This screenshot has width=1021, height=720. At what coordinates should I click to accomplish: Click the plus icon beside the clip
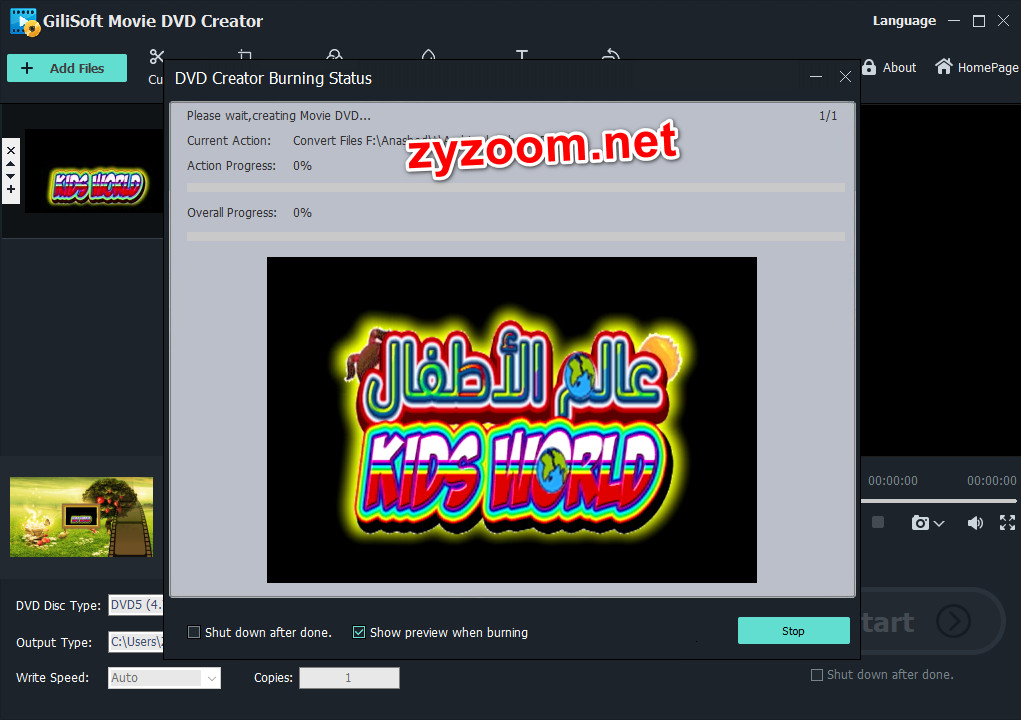pyautogui.click(x=11, y=189)
